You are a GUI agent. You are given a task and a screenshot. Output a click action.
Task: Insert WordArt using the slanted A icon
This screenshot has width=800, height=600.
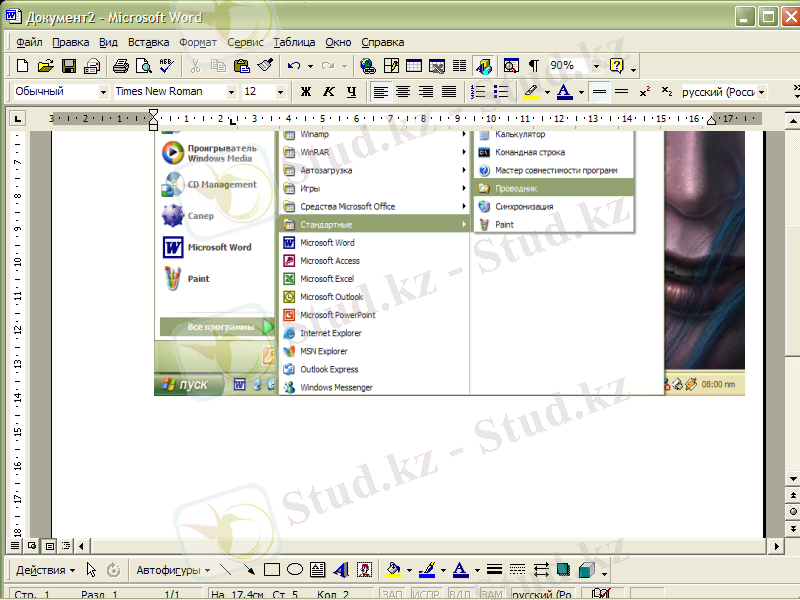341,569
